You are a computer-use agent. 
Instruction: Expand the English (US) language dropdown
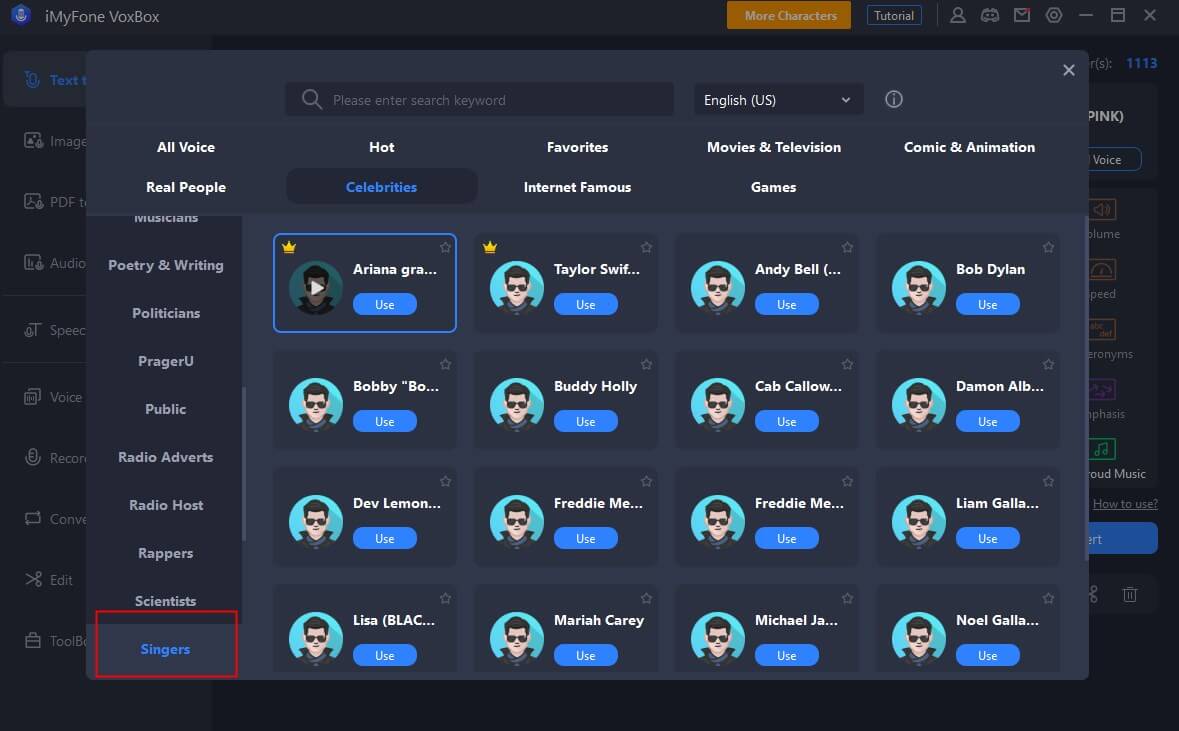[778, 100]
